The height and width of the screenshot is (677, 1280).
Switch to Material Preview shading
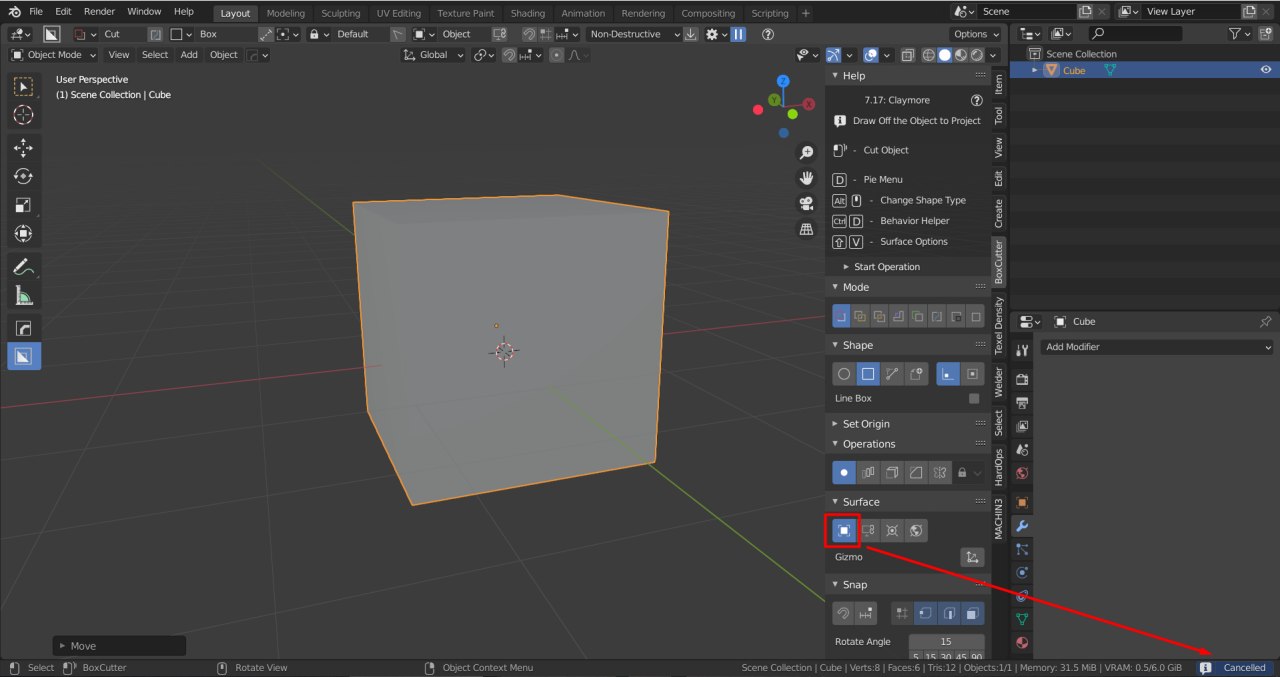[x=961, y=55]
